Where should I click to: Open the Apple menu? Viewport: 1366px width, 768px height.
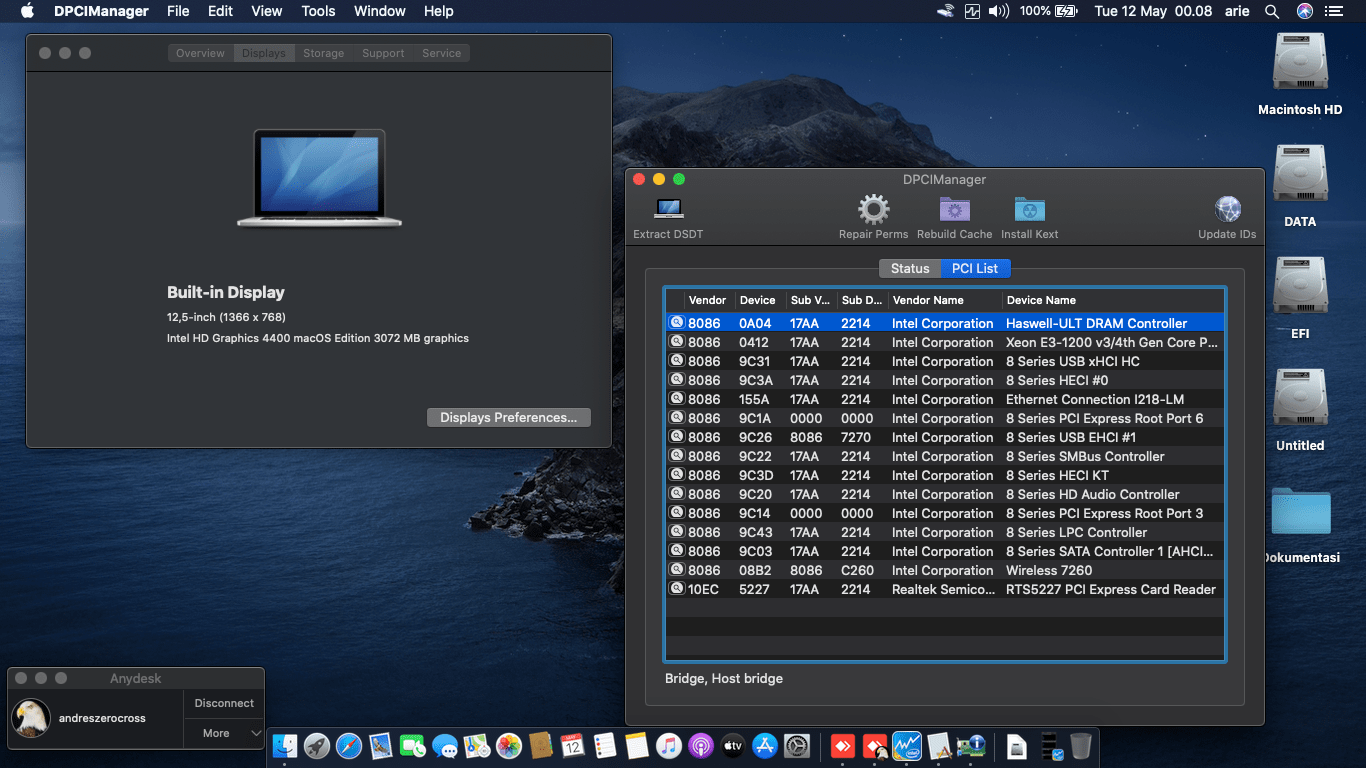coord(27,11)
